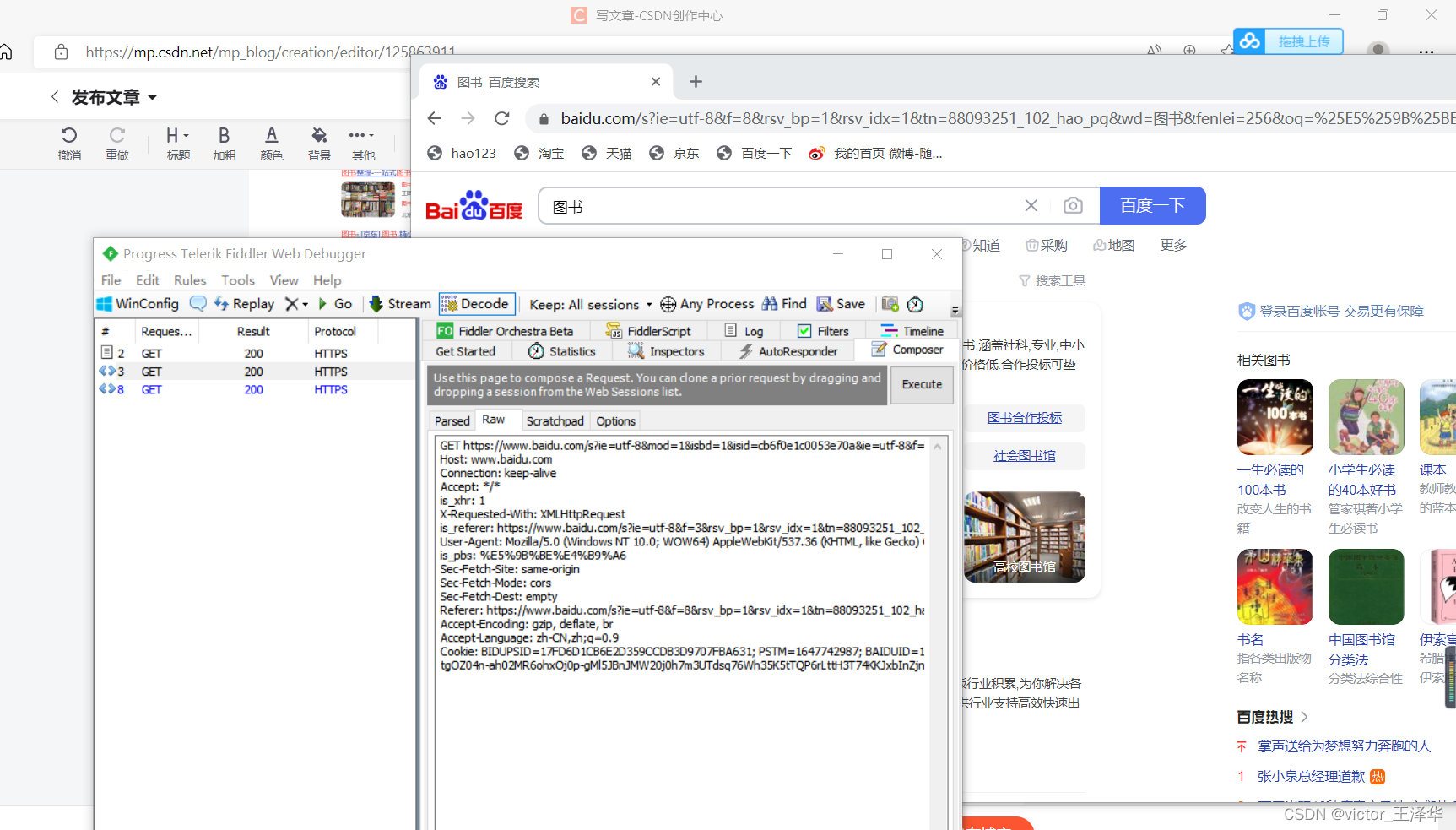Click the 一生必读的100本书 book thumbnail
Image resolution: width=1456 pixels, height=830 pixels.
tap(1275, 417)
